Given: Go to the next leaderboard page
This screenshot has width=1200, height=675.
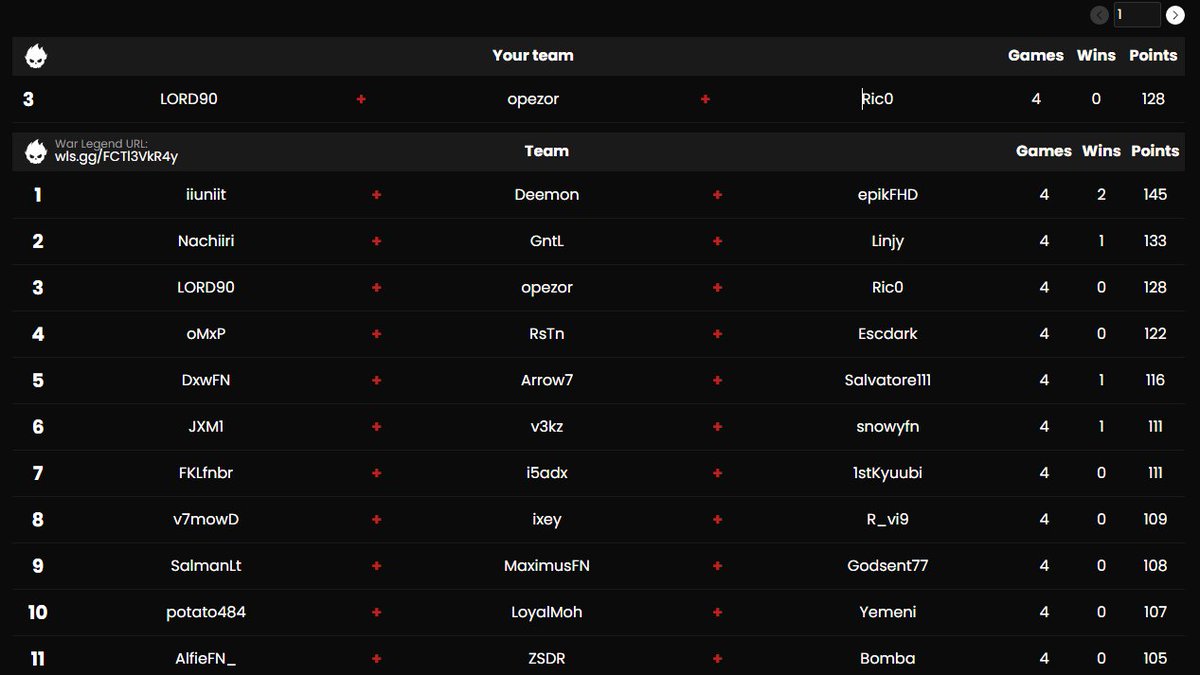Looking at the screenshot, I should tap(1175, 15).
